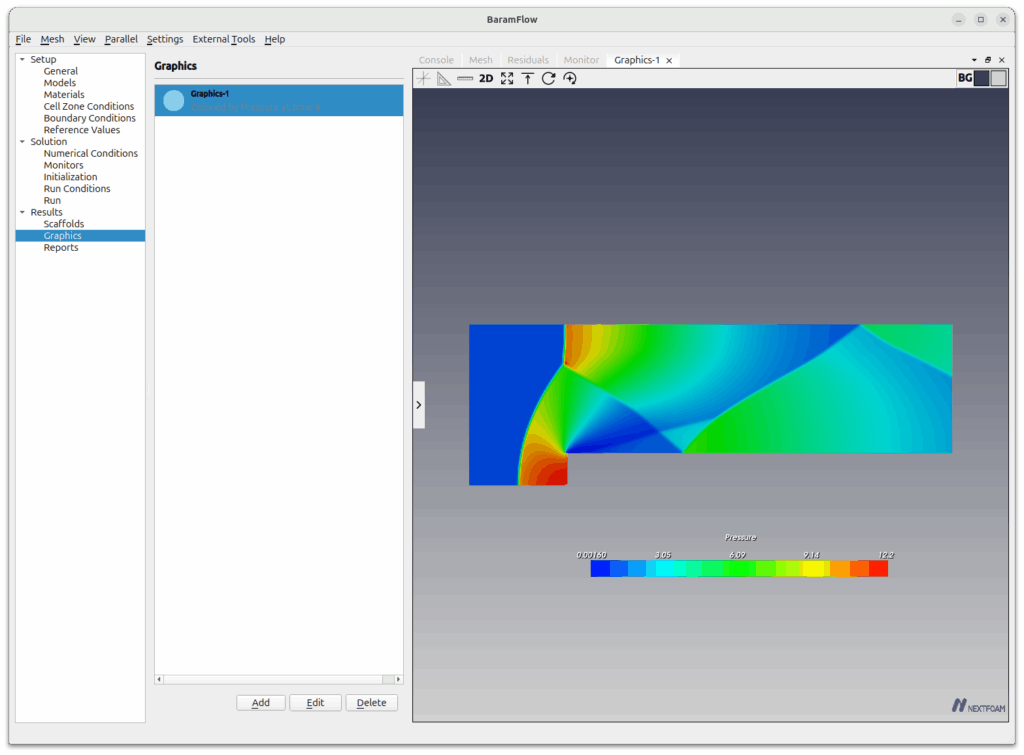Collapse the Solution tree section
Image resolution: width=1024 pixels, height=755 pixels.
point(22,142)
